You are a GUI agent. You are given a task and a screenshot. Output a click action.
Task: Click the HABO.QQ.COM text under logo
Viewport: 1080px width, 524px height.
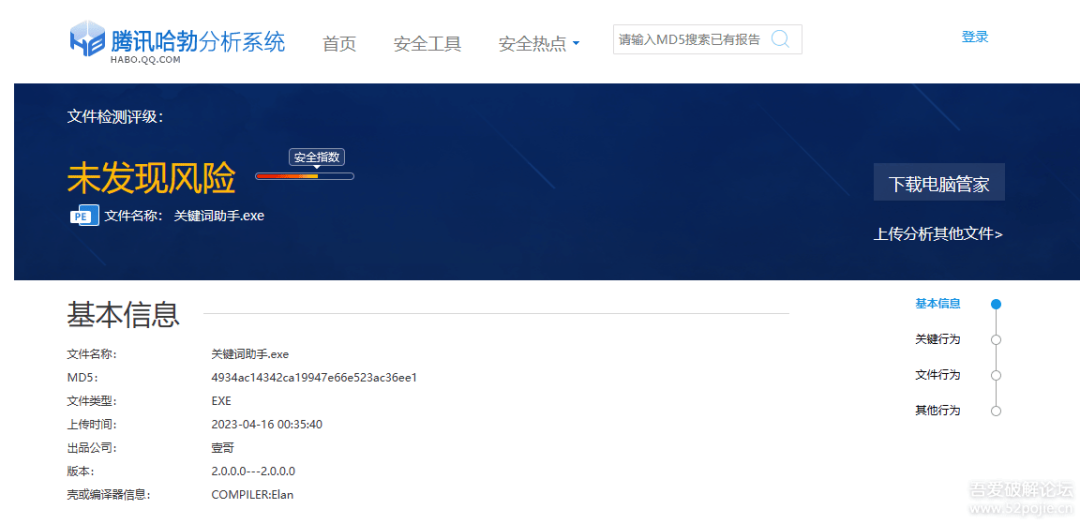(x=145, y=60)
